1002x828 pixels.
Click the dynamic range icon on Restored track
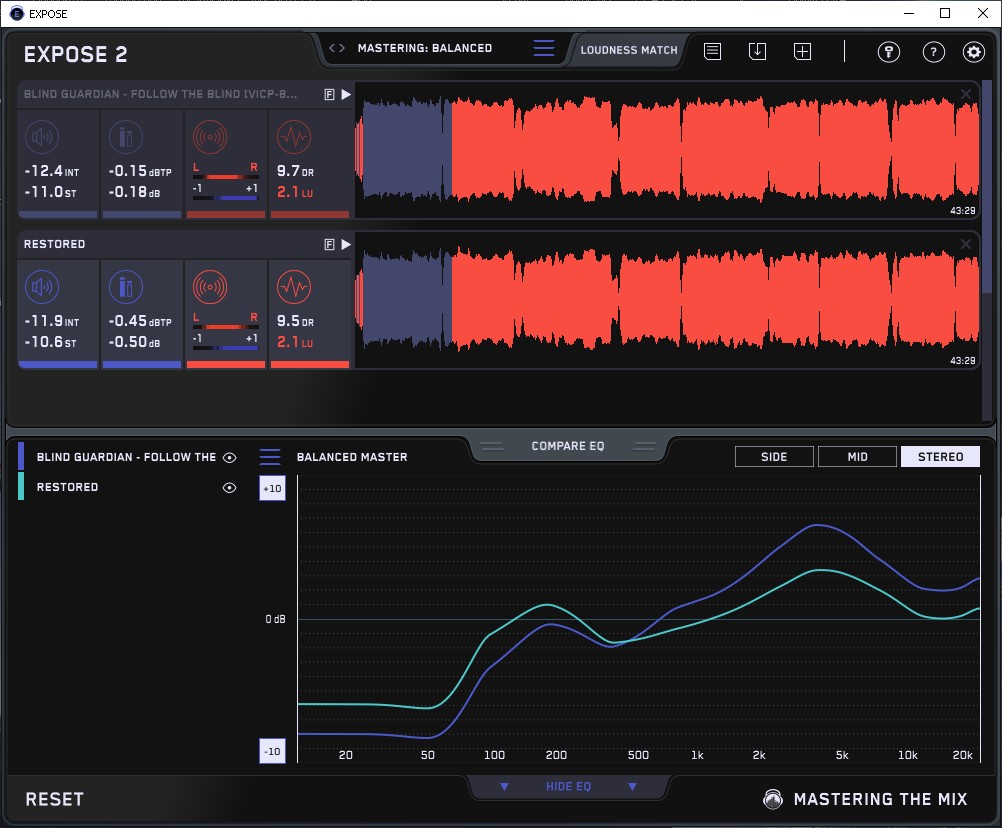pyautogui.click(x=294, y=287)
